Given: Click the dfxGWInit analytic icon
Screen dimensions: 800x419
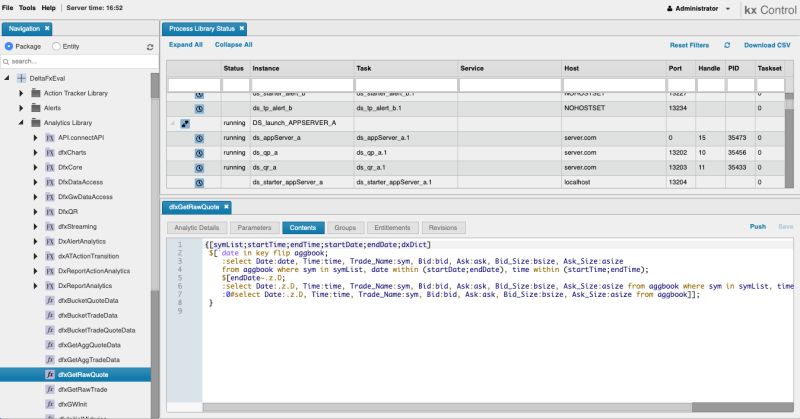Looking at the screenshot, I should [x=50, y=404].
